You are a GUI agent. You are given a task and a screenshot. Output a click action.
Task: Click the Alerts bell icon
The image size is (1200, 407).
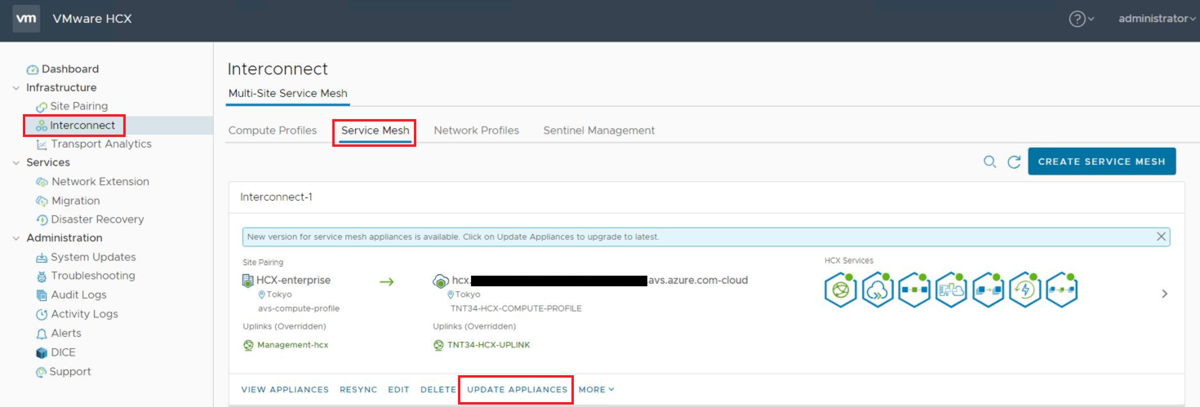coord(41,334)
